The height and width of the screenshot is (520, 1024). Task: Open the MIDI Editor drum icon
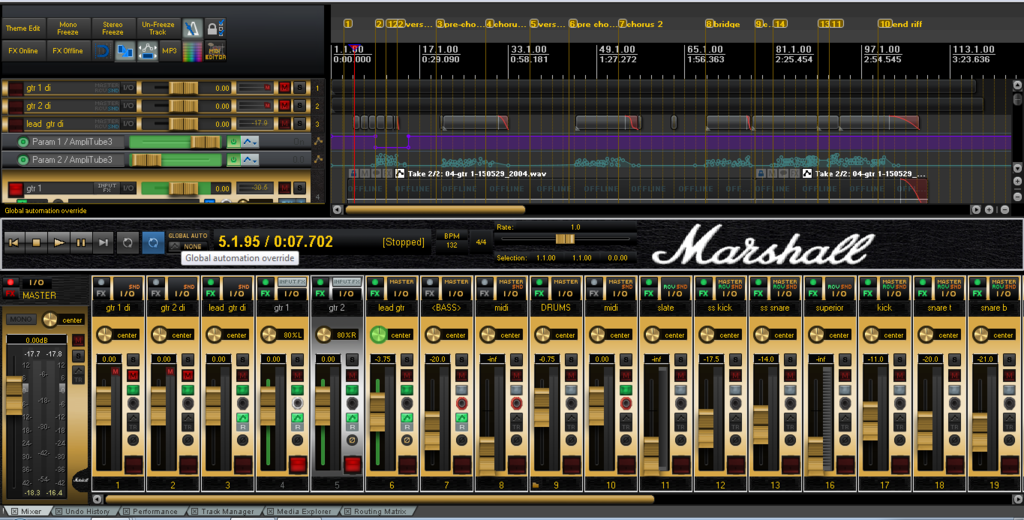[x=215, y=51]
